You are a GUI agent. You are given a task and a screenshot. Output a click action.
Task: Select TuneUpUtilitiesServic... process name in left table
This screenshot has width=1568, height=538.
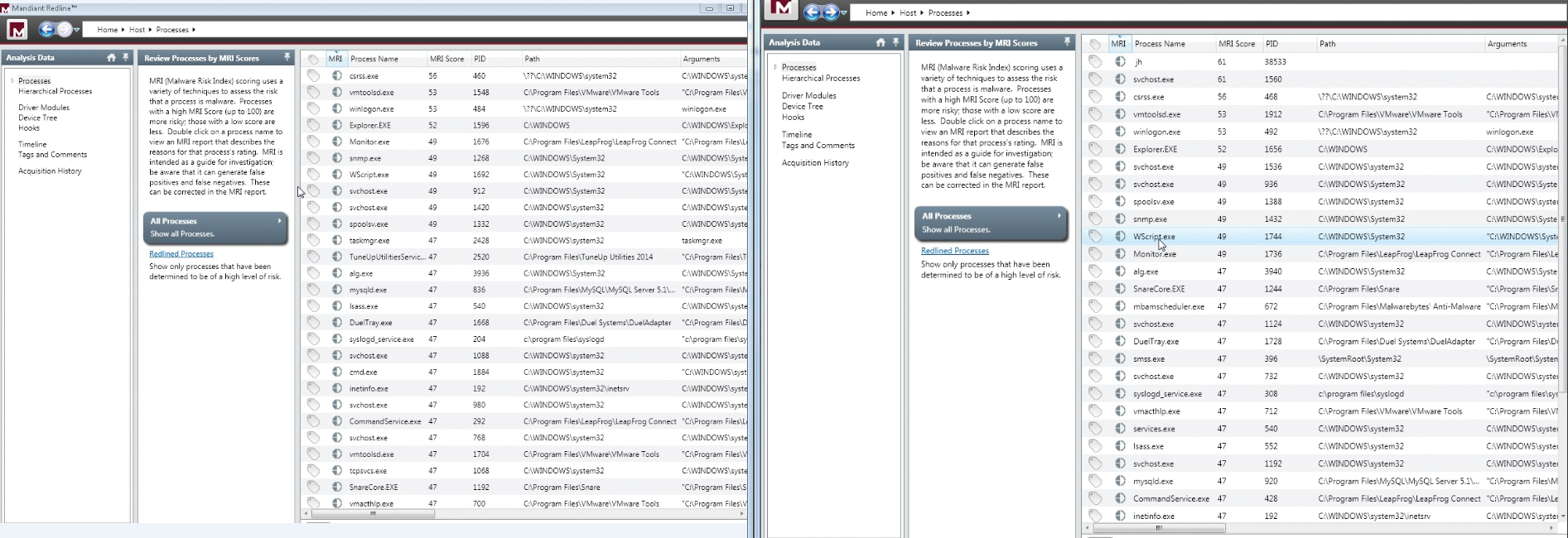pyautogui.click(x=388, y=257)
